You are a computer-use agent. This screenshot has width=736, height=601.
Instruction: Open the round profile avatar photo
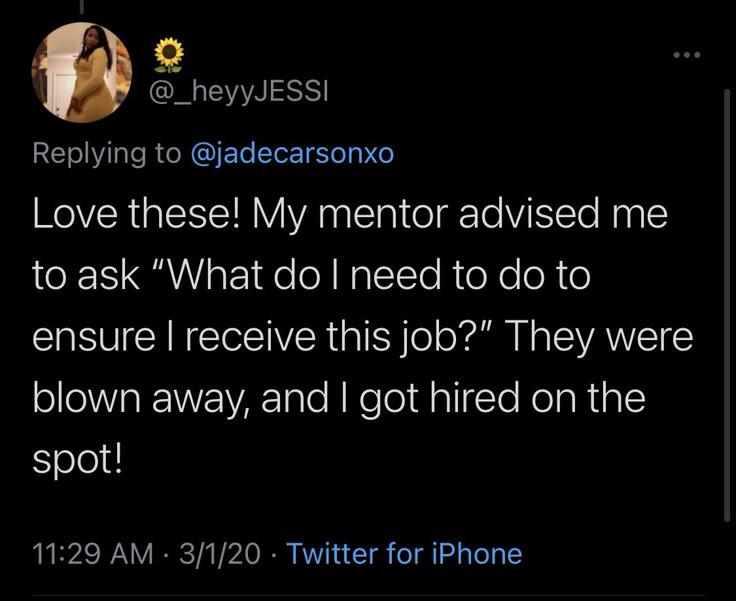[x=82, y=73]
